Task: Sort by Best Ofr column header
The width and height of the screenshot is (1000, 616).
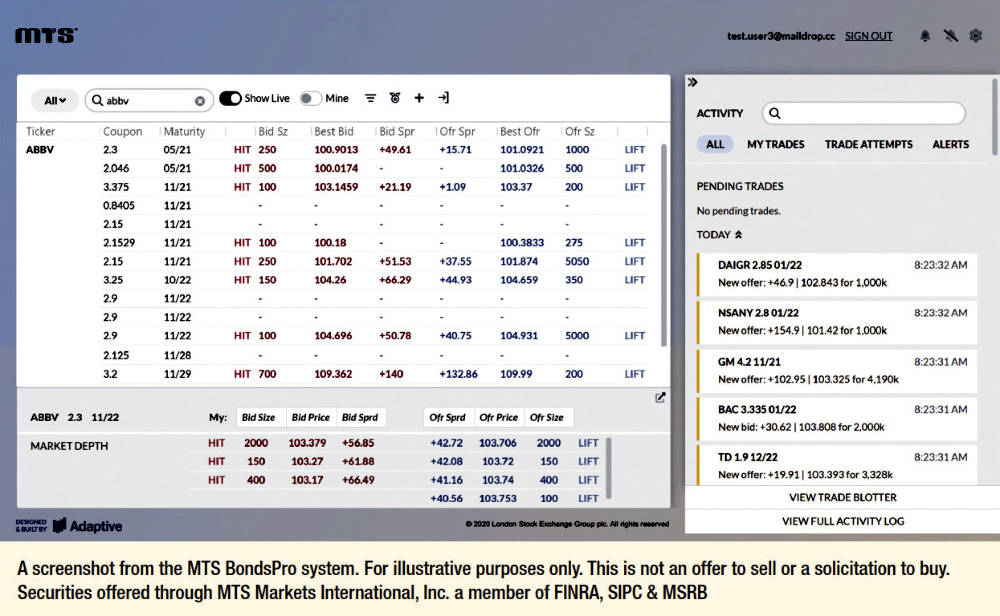Action: coord(520,131)
